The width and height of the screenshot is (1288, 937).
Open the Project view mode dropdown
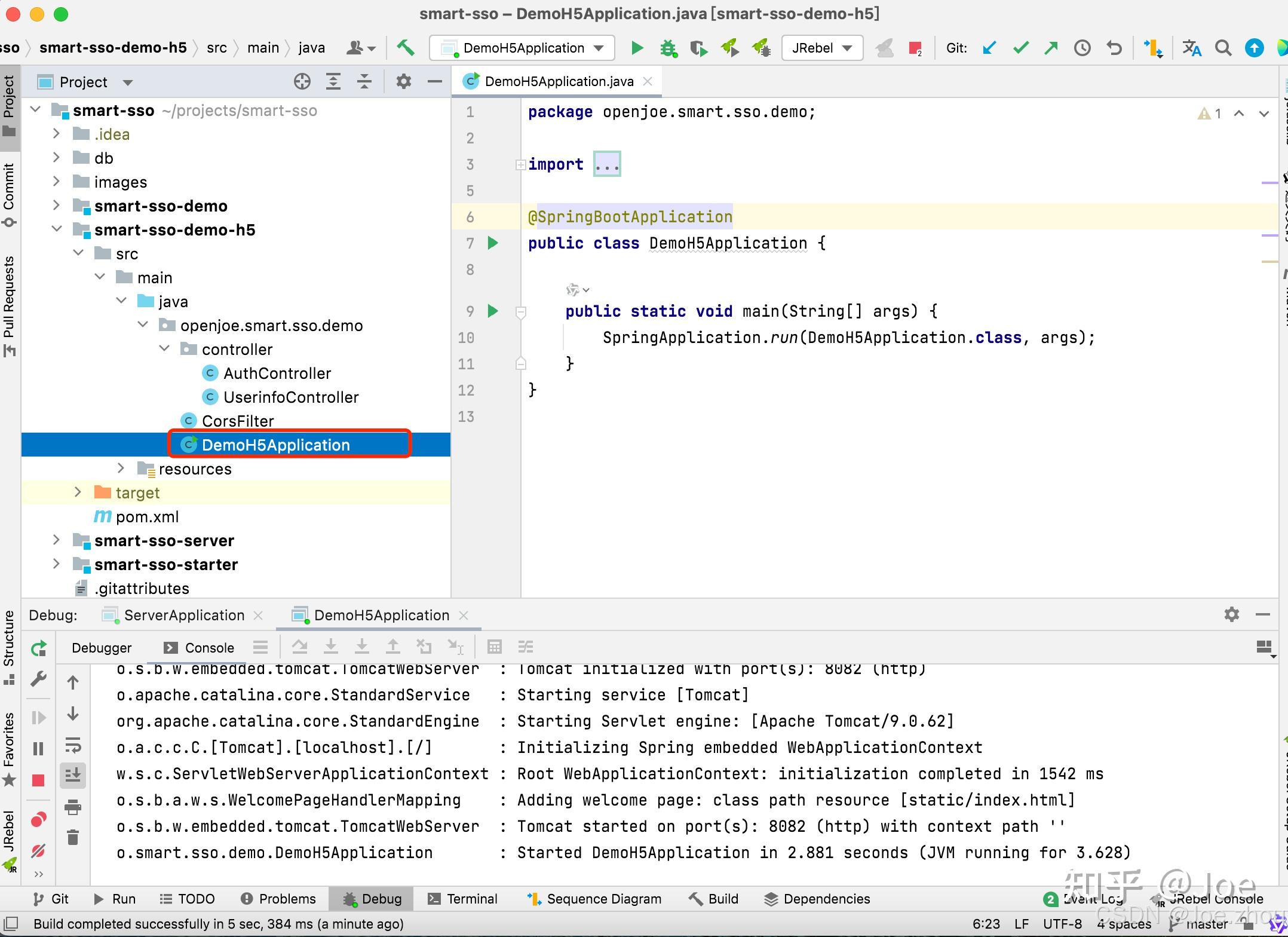(128, 82)
